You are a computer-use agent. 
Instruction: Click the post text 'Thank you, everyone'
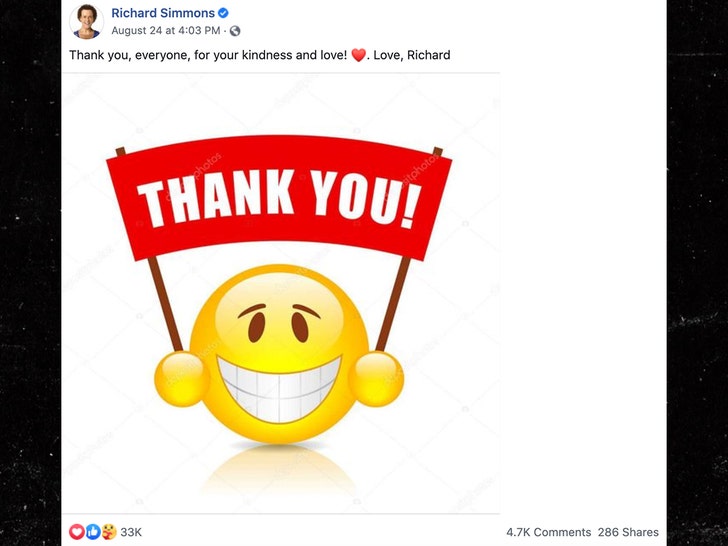pos(128,55)
